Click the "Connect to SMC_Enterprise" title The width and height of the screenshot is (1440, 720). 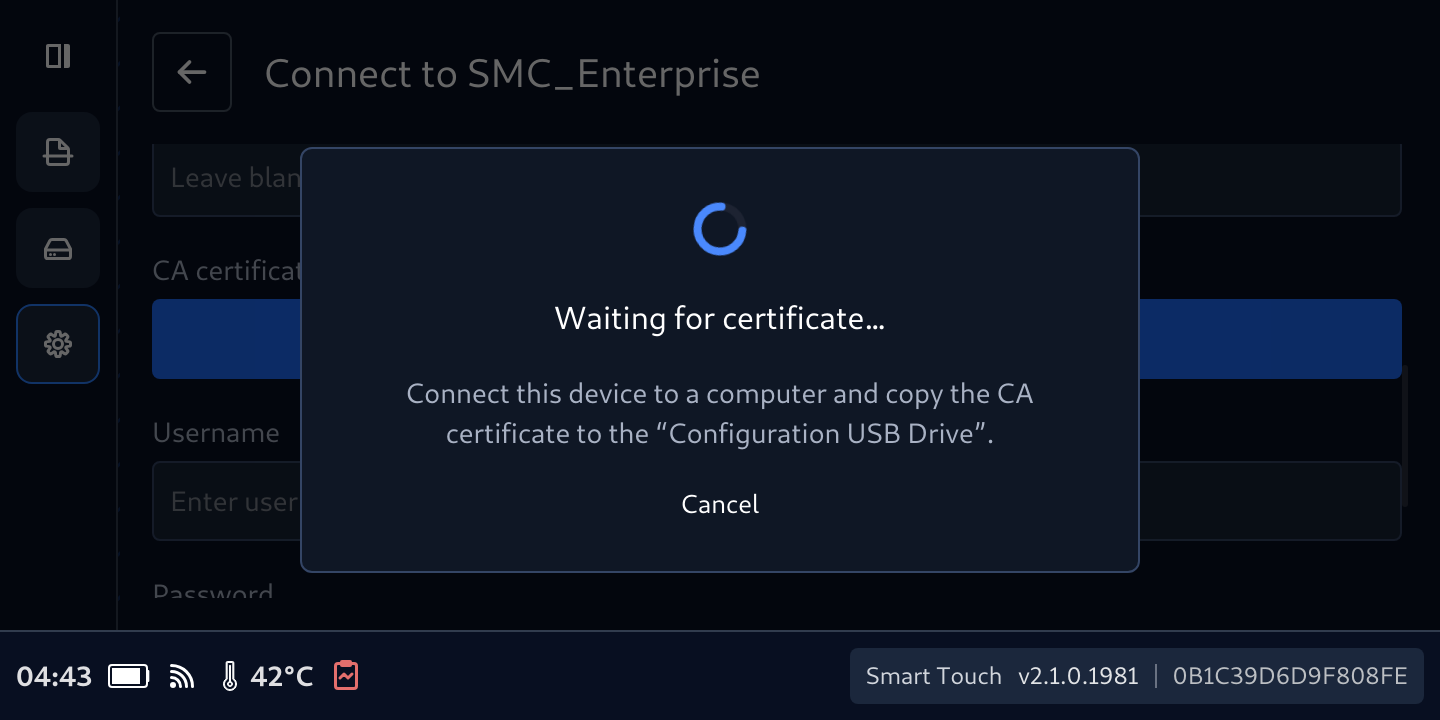coord(512,74)
